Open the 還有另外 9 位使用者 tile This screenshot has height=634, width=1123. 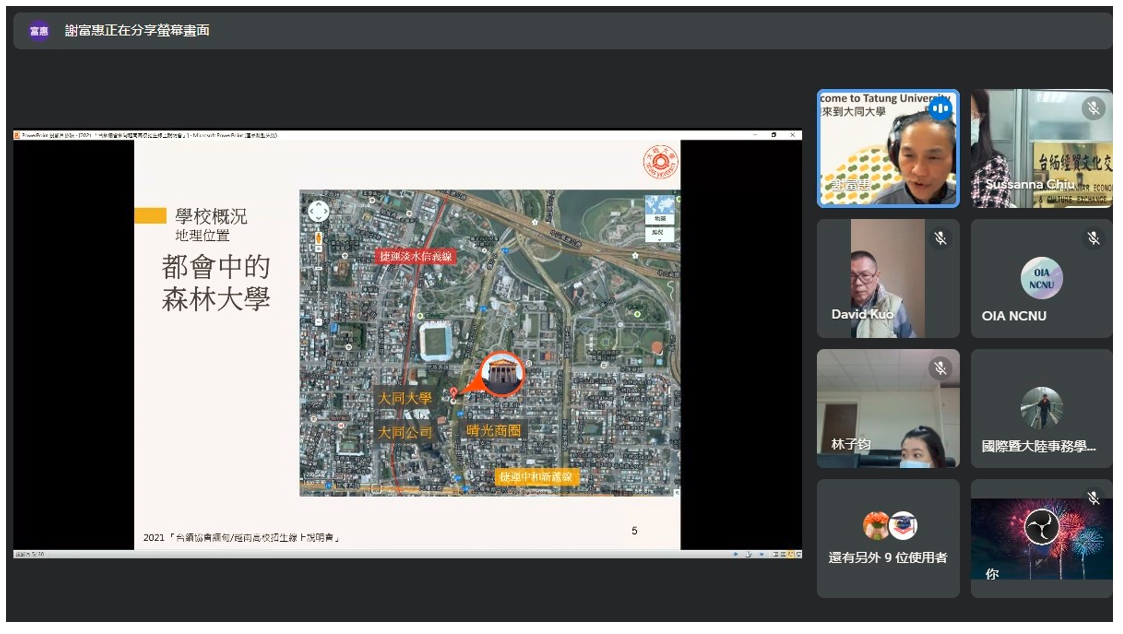888,539
